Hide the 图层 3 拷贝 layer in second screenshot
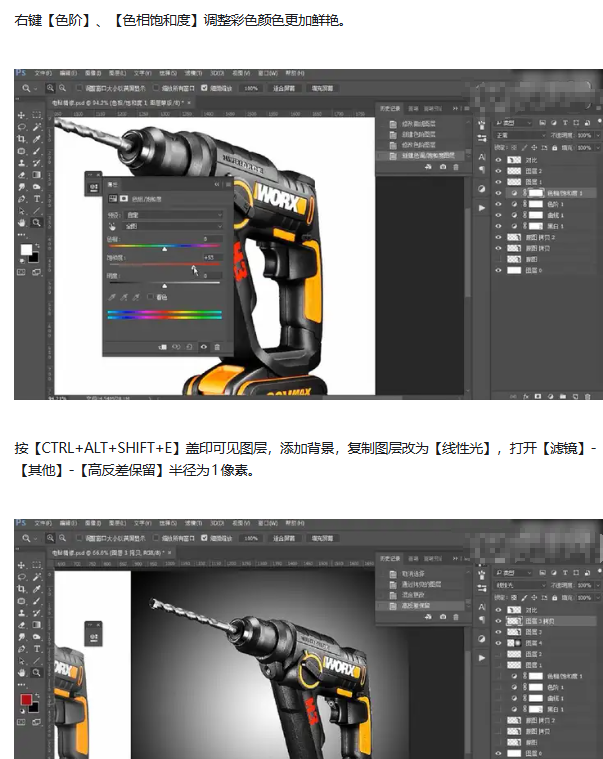603x759 pixels. 498,621
